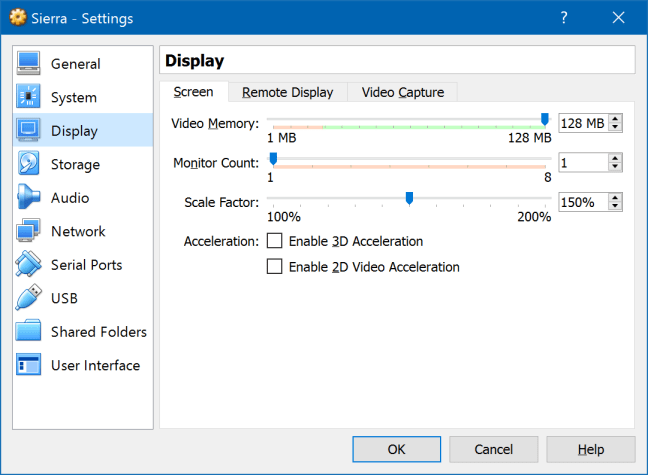
Task: Increase Video Memory with spinner up arrow
Action: 615,119
